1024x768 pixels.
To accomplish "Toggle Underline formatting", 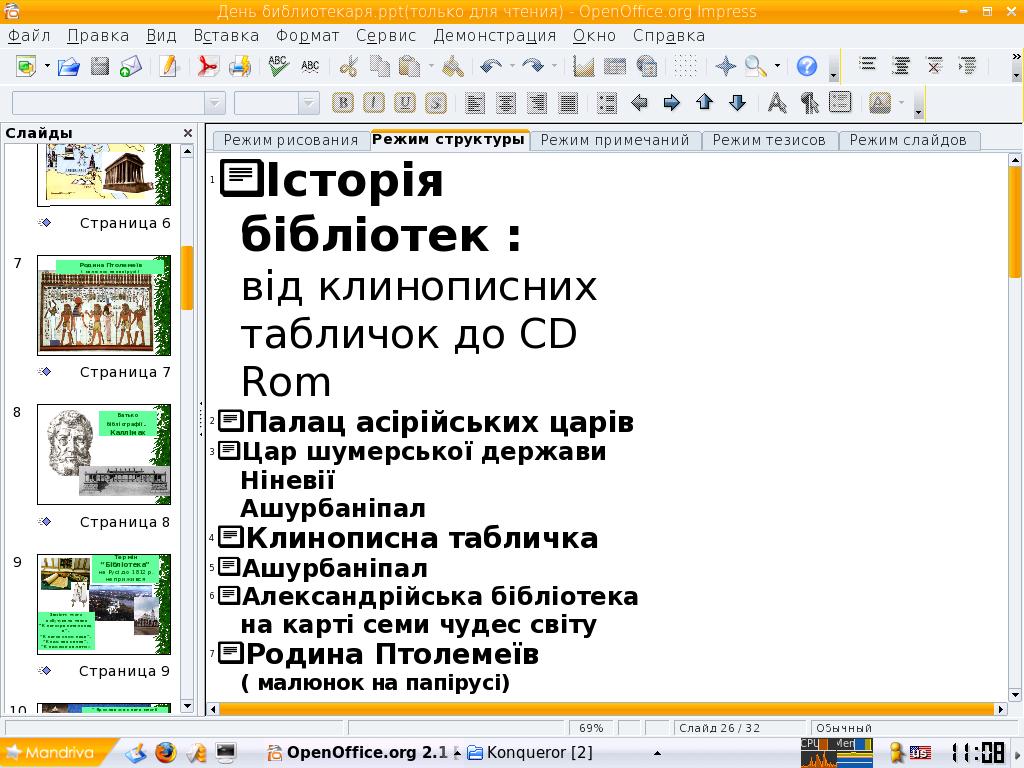I will coord(405,103).
